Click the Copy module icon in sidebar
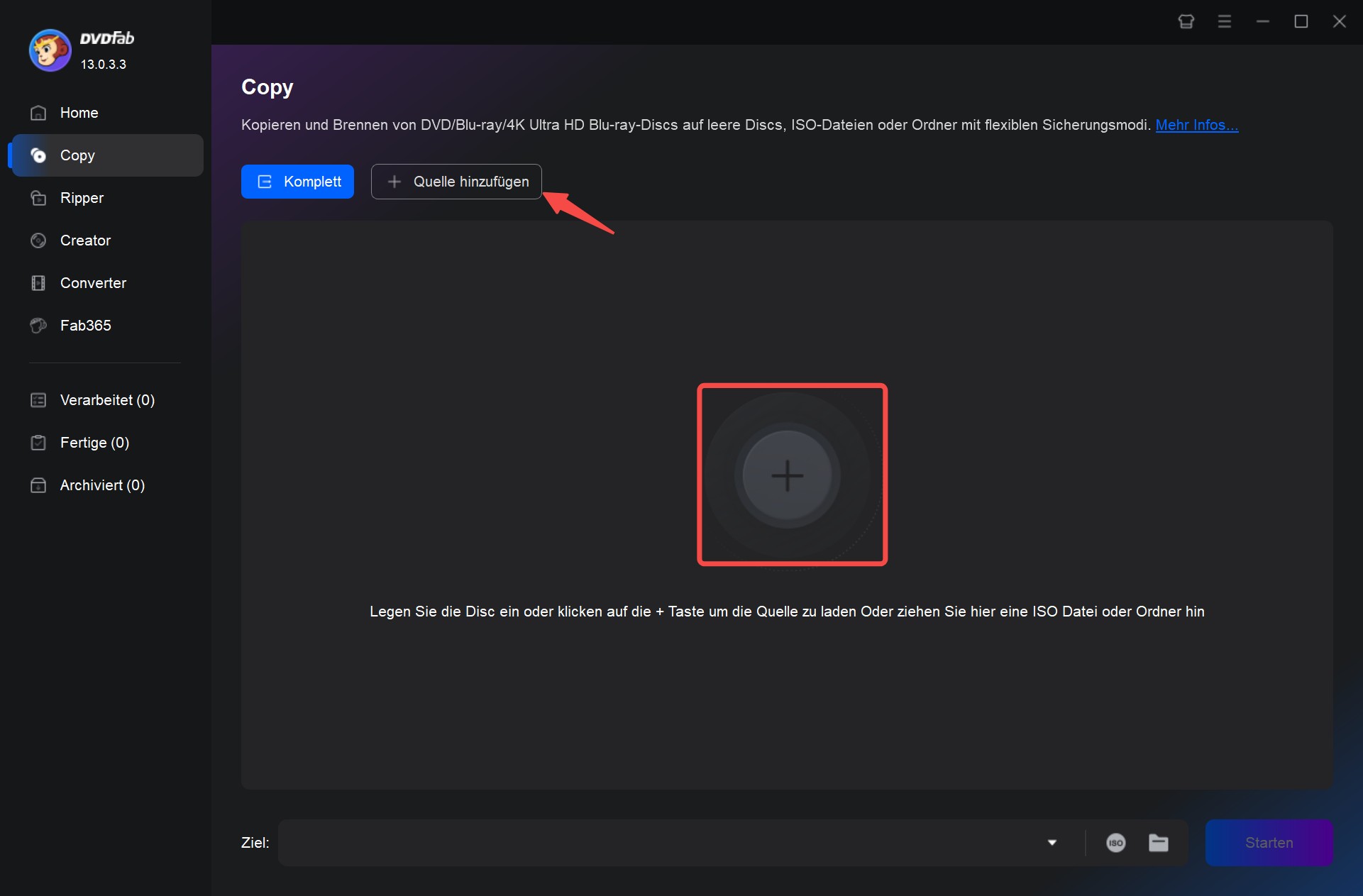This screenshot has width=1363, height=896. [x=38, y=155]
